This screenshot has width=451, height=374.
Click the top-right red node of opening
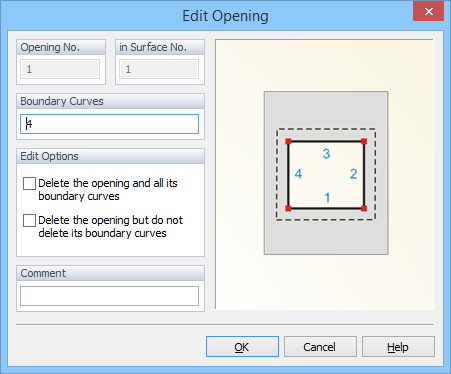pyautogui.click(x=364, y=142)
